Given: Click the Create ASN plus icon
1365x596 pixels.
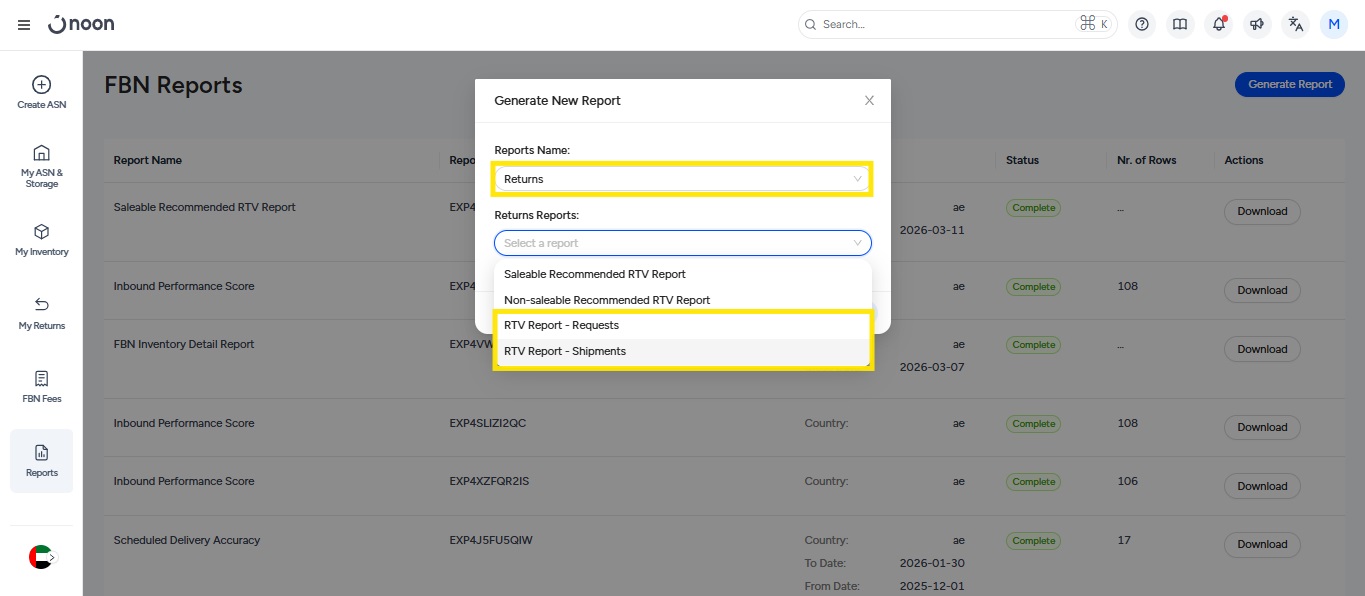Looking at the screenshot, I should pyautogui.click(x=42, y=85).
